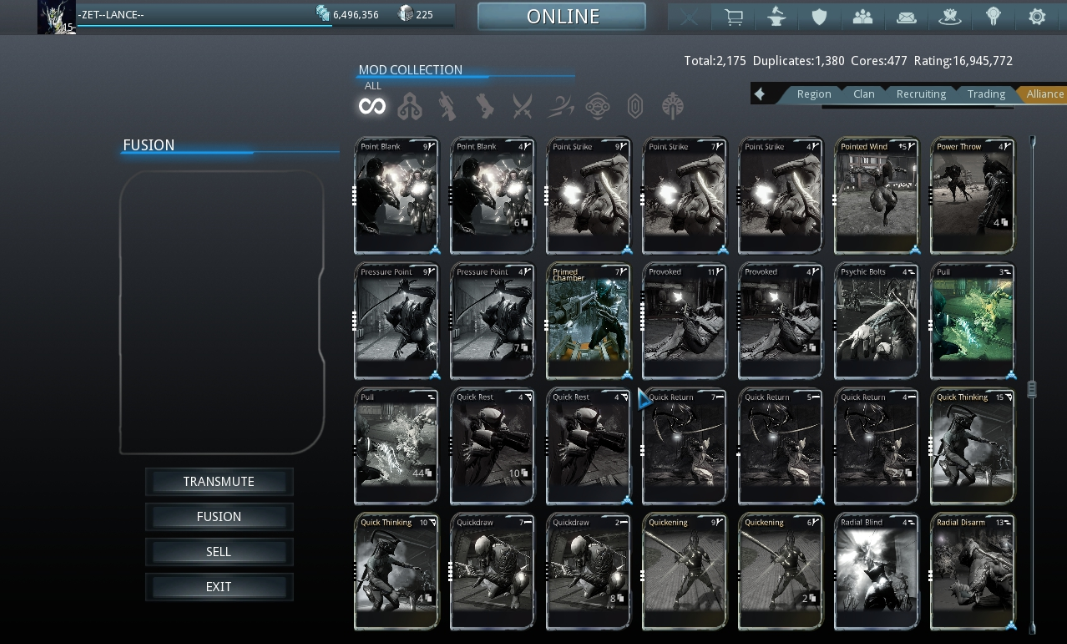Select the aura tree-shaped filter icon
Screen dimensions: 1067x644
[x=672, y=106]
